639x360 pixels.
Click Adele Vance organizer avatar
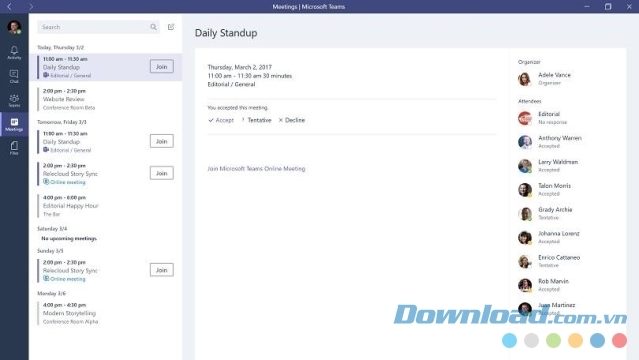(x=524, y=79)
